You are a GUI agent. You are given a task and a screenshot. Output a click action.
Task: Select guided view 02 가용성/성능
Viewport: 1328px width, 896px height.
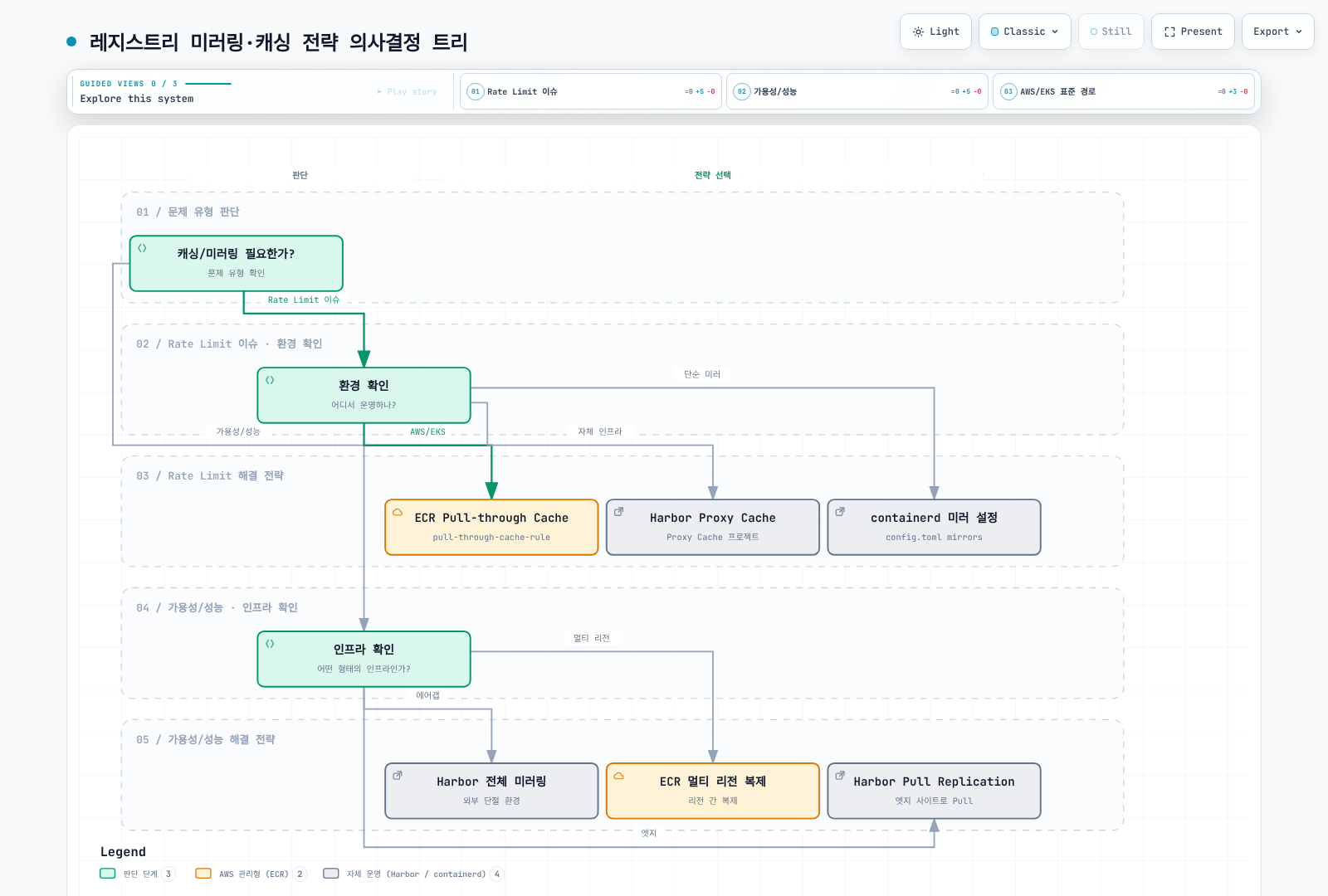[857, 91]
